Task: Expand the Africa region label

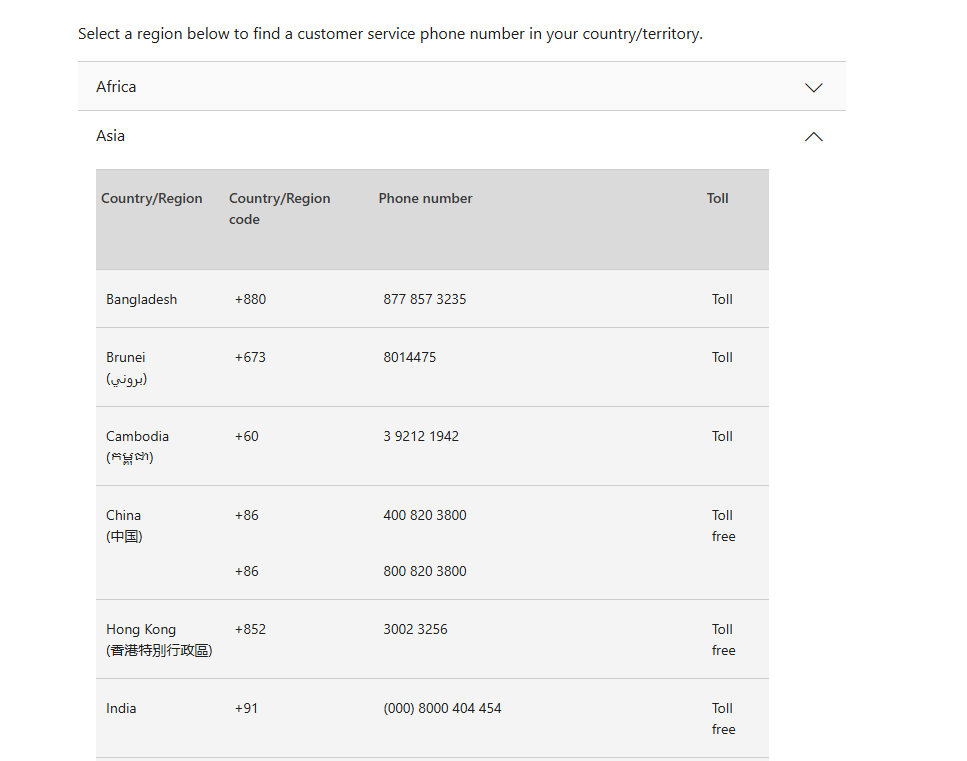Action: pos(116,87)
